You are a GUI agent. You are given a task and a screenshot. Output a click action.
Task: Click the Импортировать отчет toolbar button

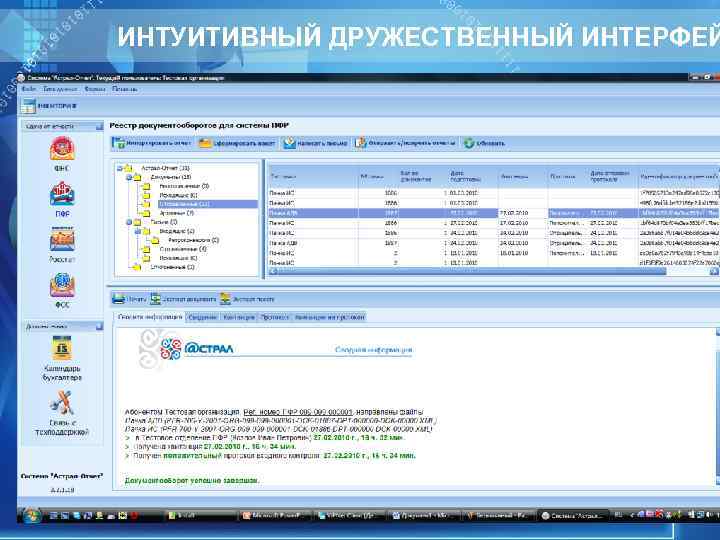pos(152,143)
